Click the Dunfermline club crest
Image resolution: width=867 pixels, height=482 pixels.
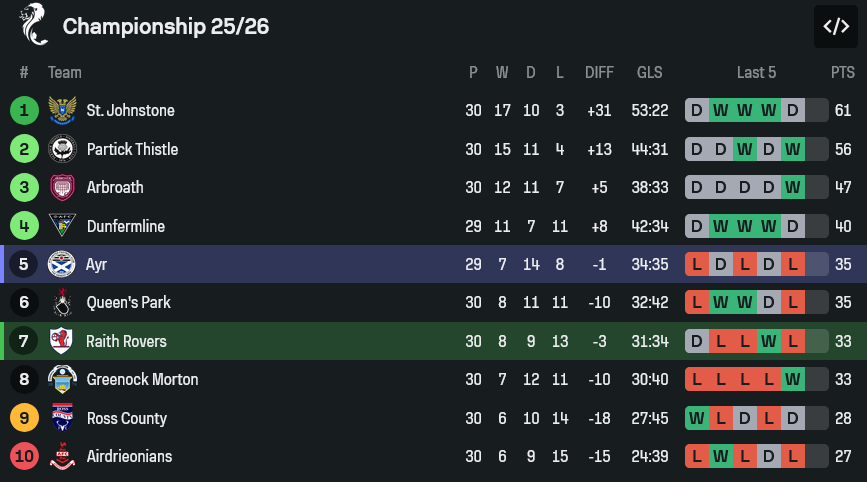[62, 226]
